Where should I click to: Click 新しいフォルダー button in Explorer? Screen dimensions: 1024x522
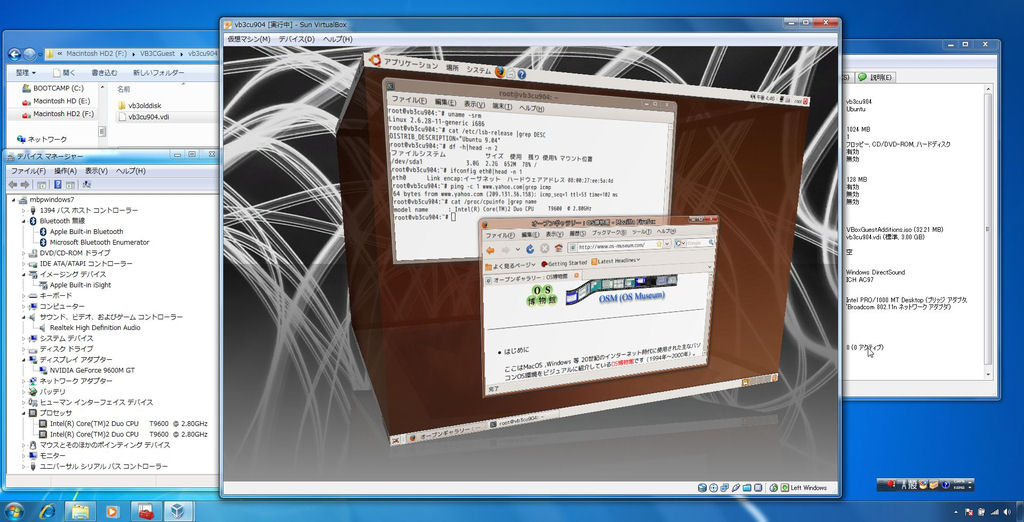158,73
